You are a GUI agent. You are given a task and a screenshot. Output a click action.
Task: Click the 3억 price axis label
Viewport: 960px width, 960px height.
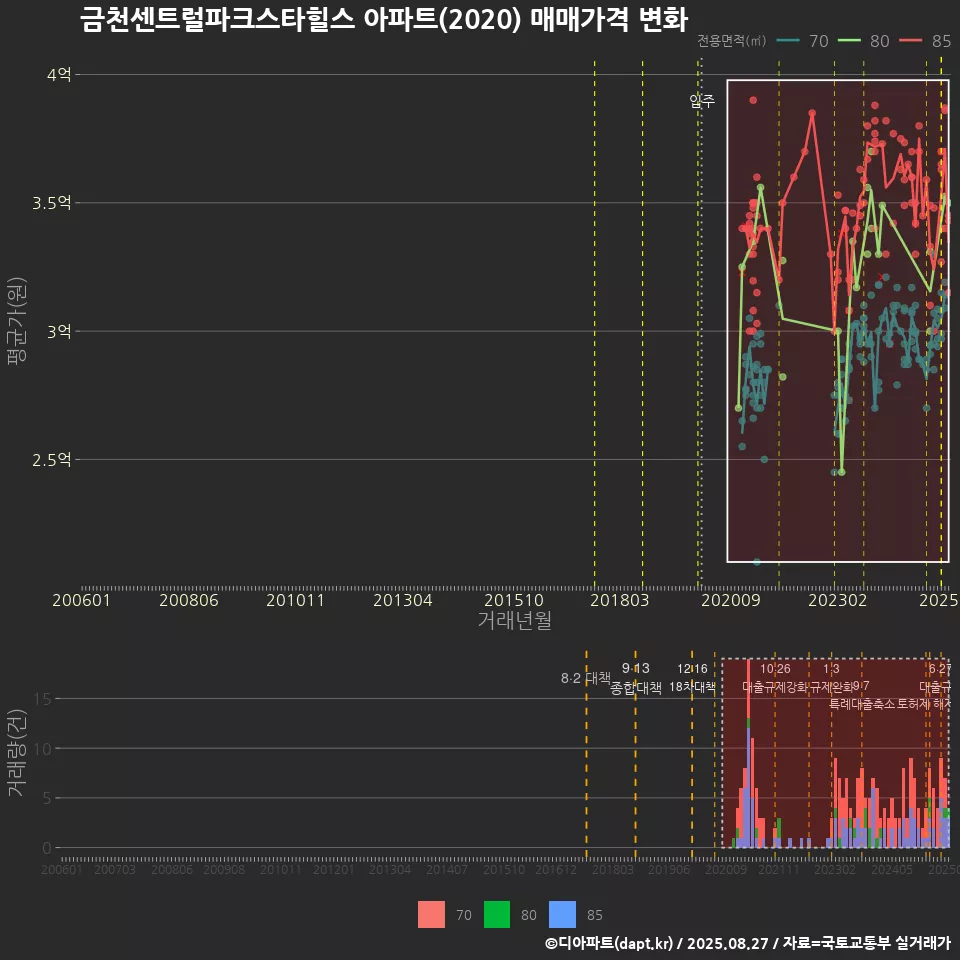59,332
